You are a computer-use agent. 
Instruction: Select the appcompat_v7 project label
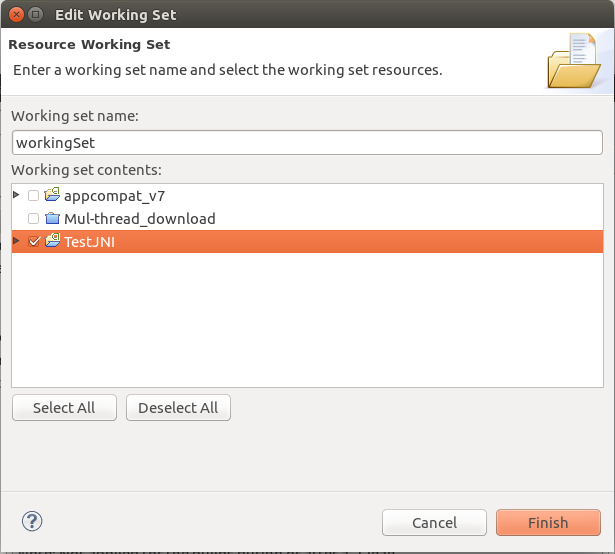(114, 196)
